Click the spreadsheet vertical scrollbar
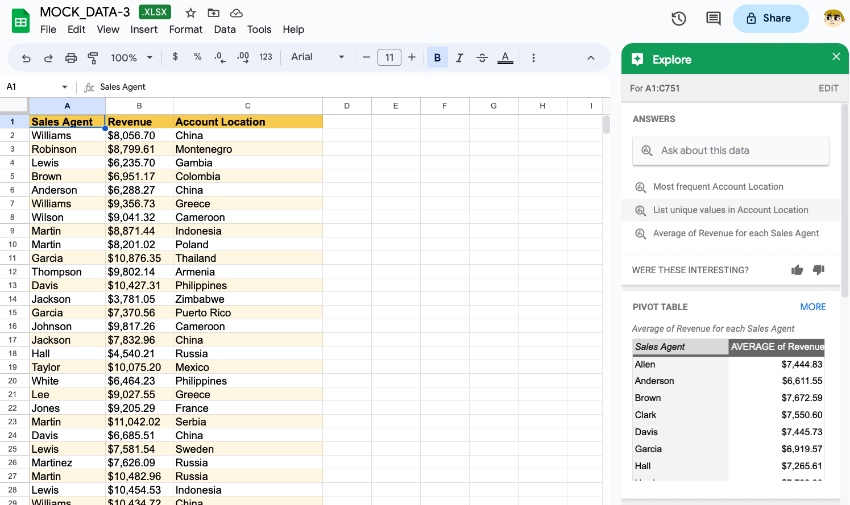Image resolution: width=850 pixels, height=505 pixels. click(606, 124)
